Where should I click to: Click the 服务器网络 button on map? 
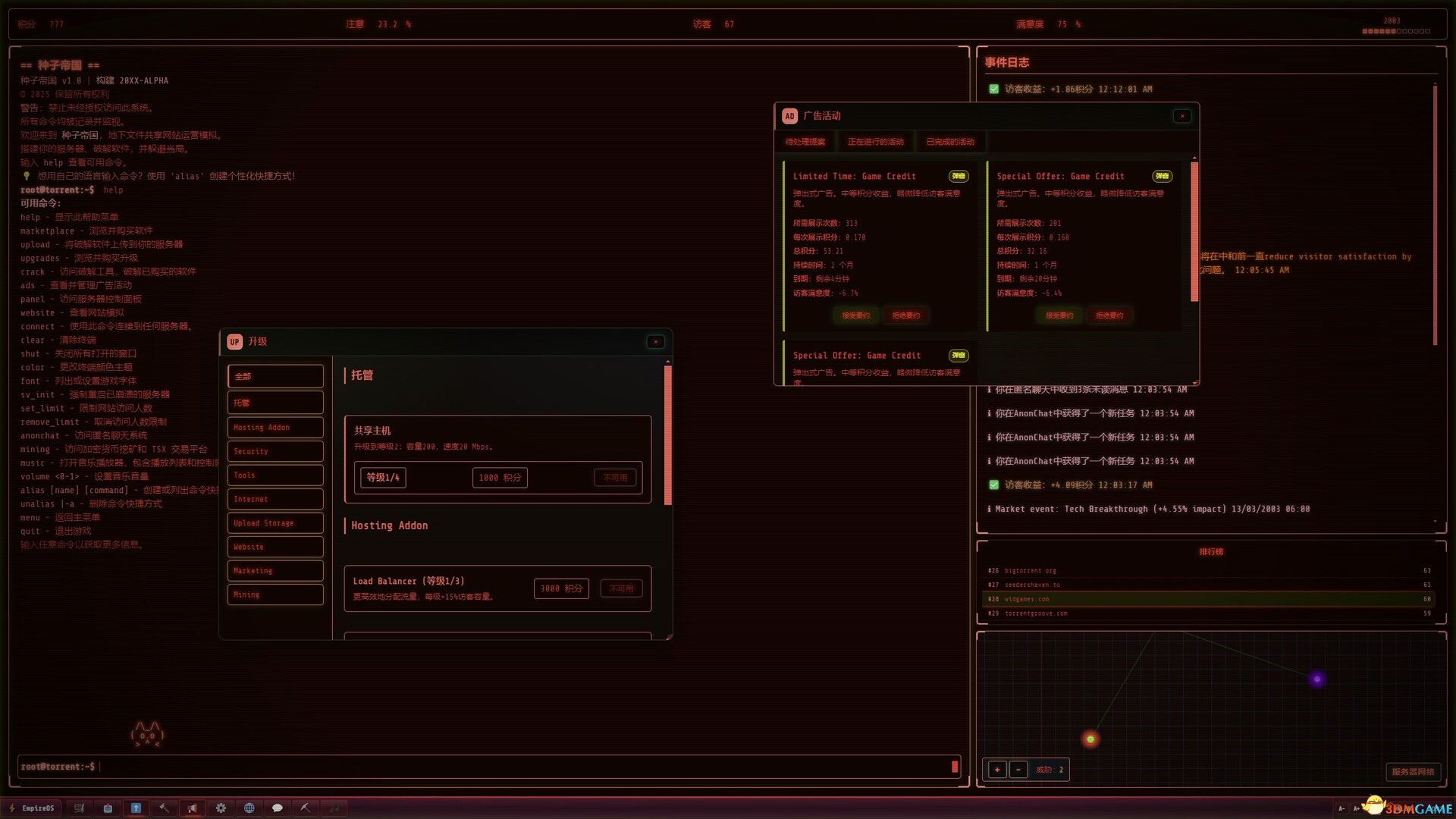coord(1412,772)
